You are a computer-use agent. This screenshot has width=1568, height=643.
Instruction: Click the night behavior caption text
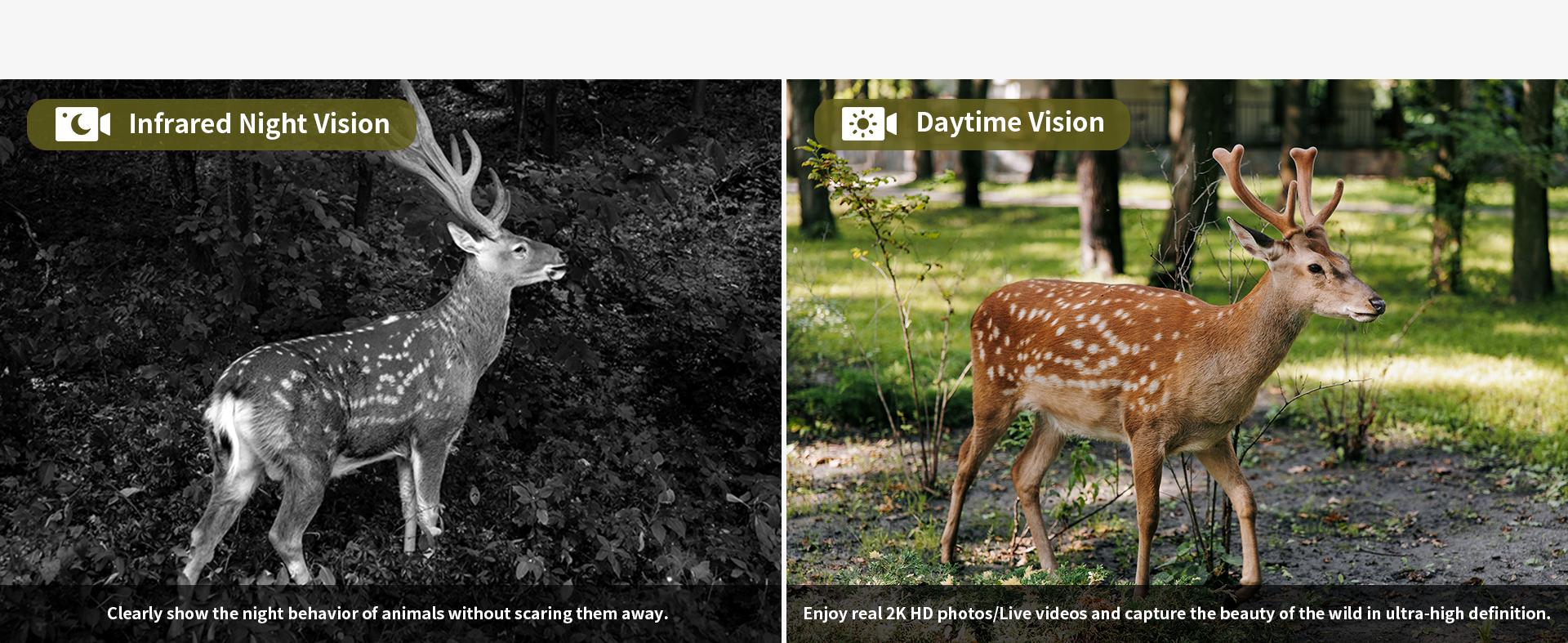point(387,614)
